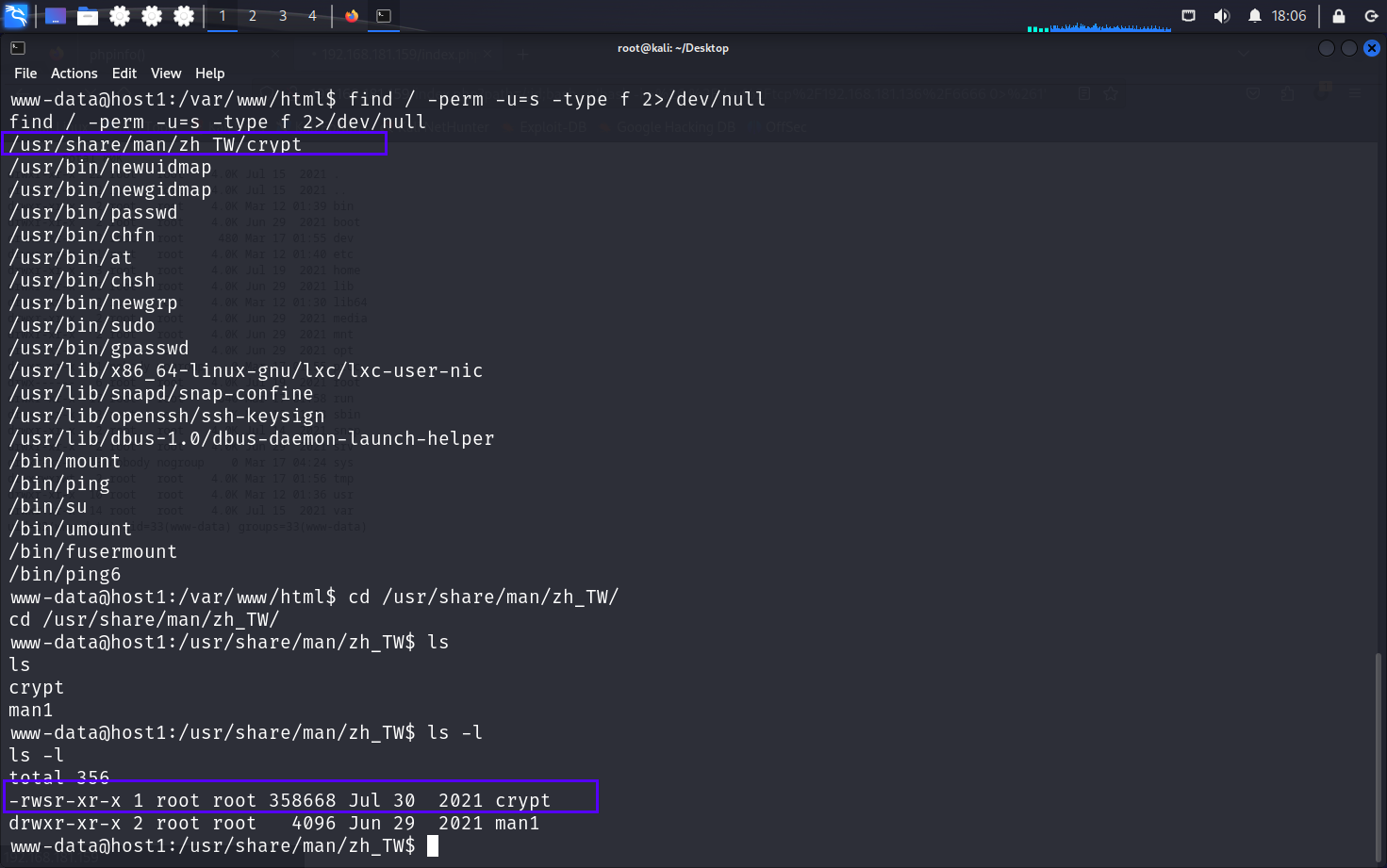Viewport: 1387px width, 868px height.
Task: Click the terminal cursor at last prompt
Action: (433, 845)
